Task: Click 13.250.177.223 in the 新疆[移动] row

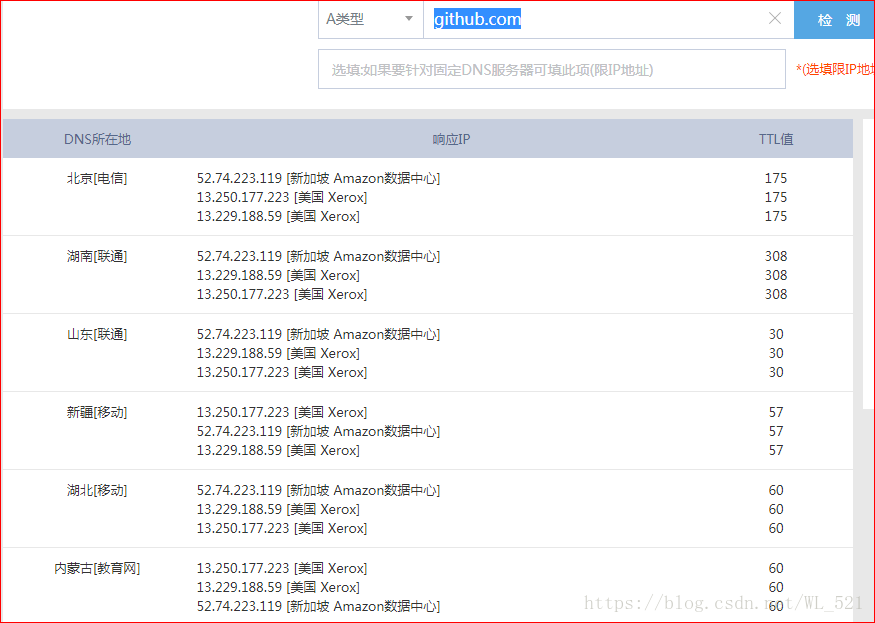Action: [x=243, y=413]
